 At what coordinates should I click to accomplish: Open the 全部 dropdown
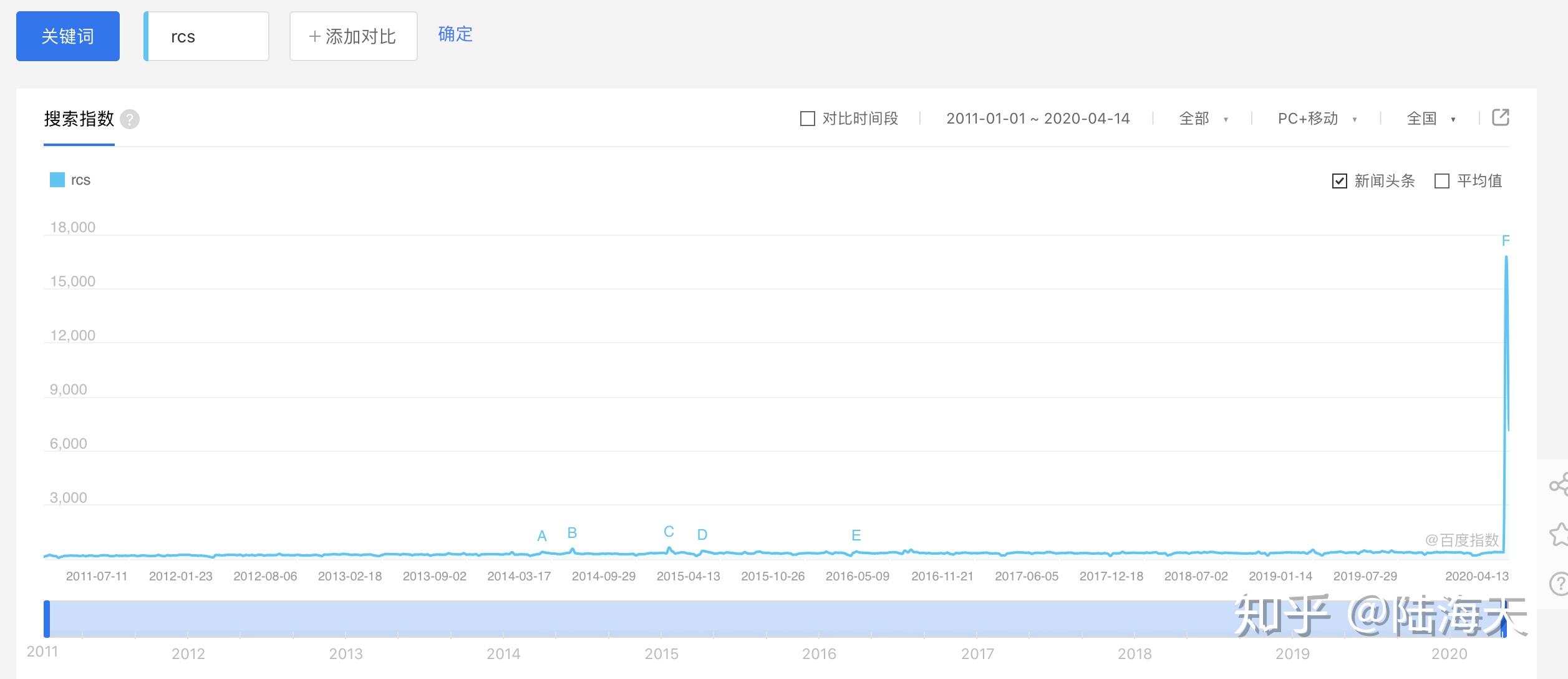click(x=1203, y=118)
